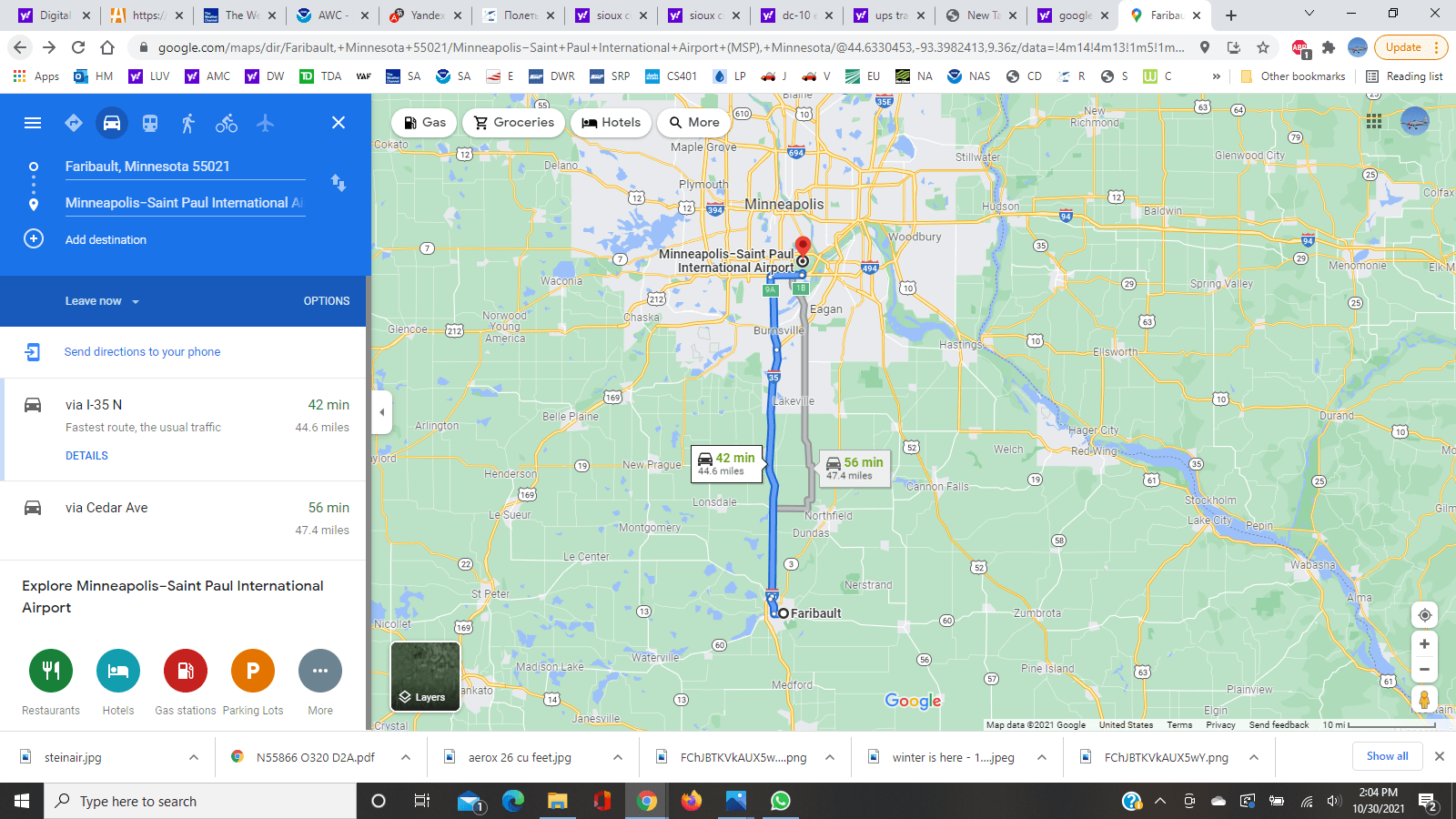This screenshot has height=819, width=1456.
Task: Toggle the Groceries filter chip
Action: pos(513,122)
